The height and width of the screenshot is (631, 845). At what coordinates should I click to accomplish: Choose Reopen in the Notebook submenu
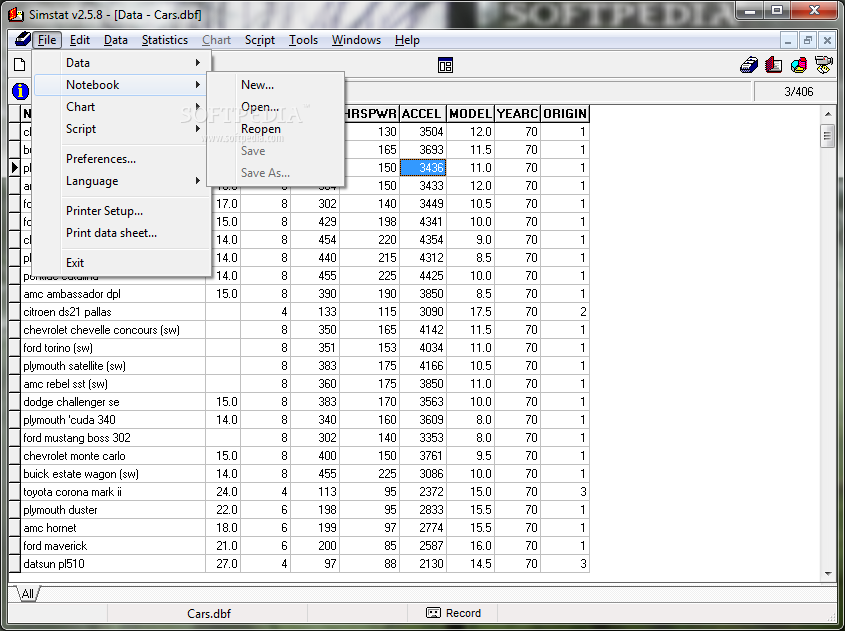275,129
